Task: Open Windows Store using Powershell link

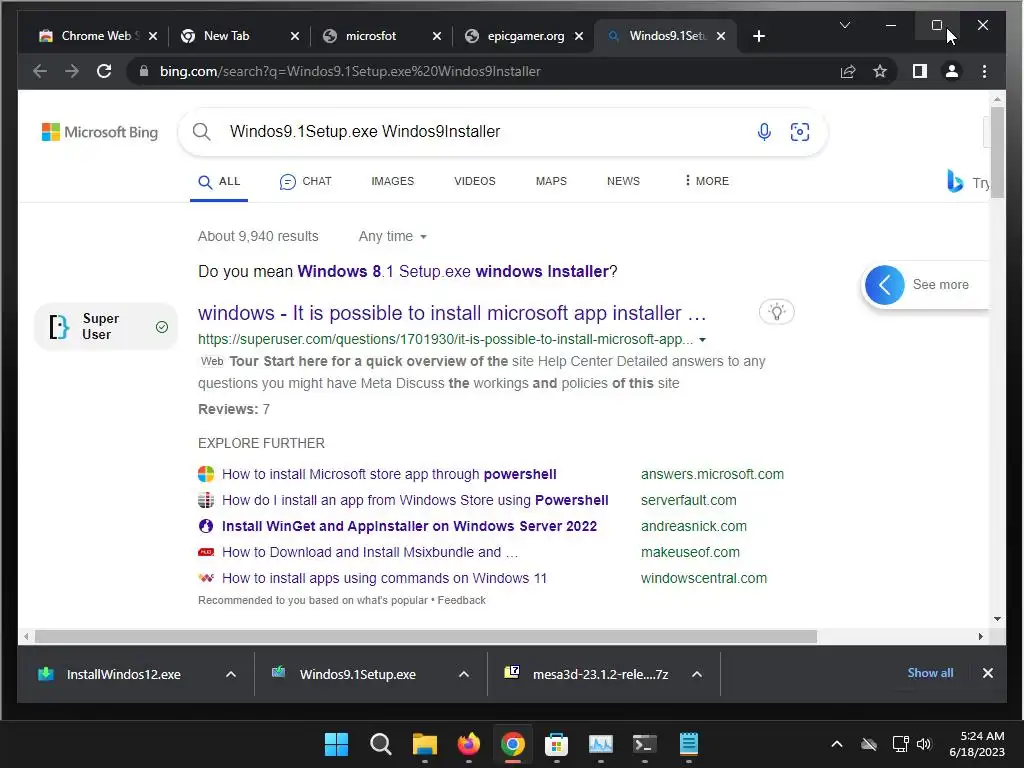Action: [415, 500]
